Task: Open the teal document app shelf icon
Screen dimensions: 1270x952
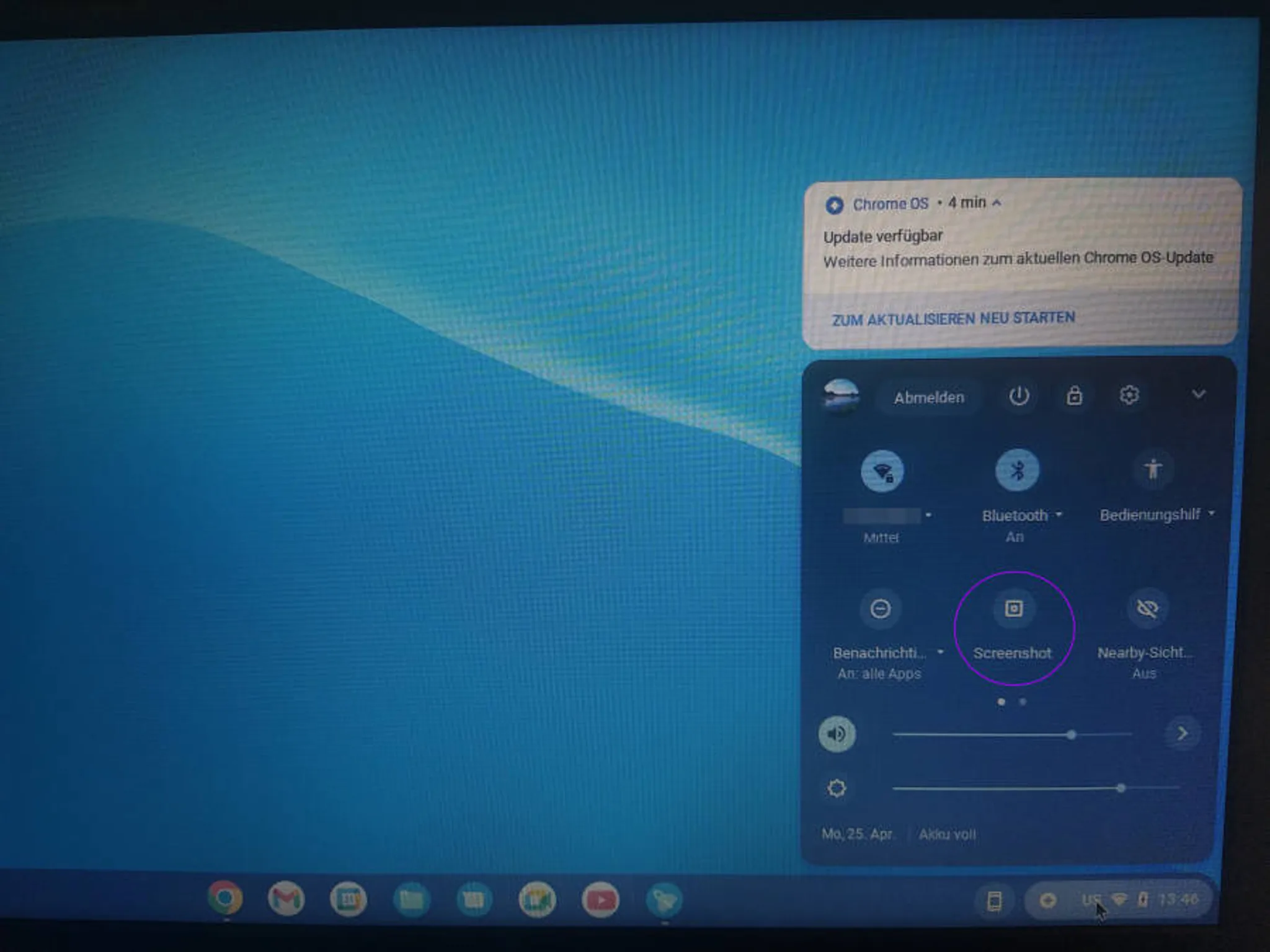Action: (474, 899)
